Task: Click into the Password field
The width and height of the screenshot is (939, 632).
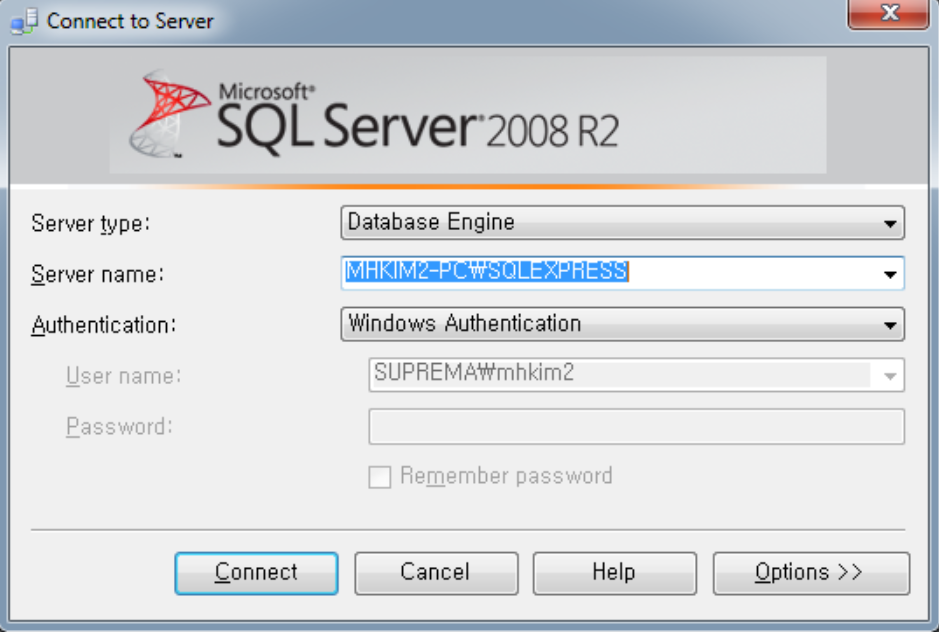Action: pos(637,427)
